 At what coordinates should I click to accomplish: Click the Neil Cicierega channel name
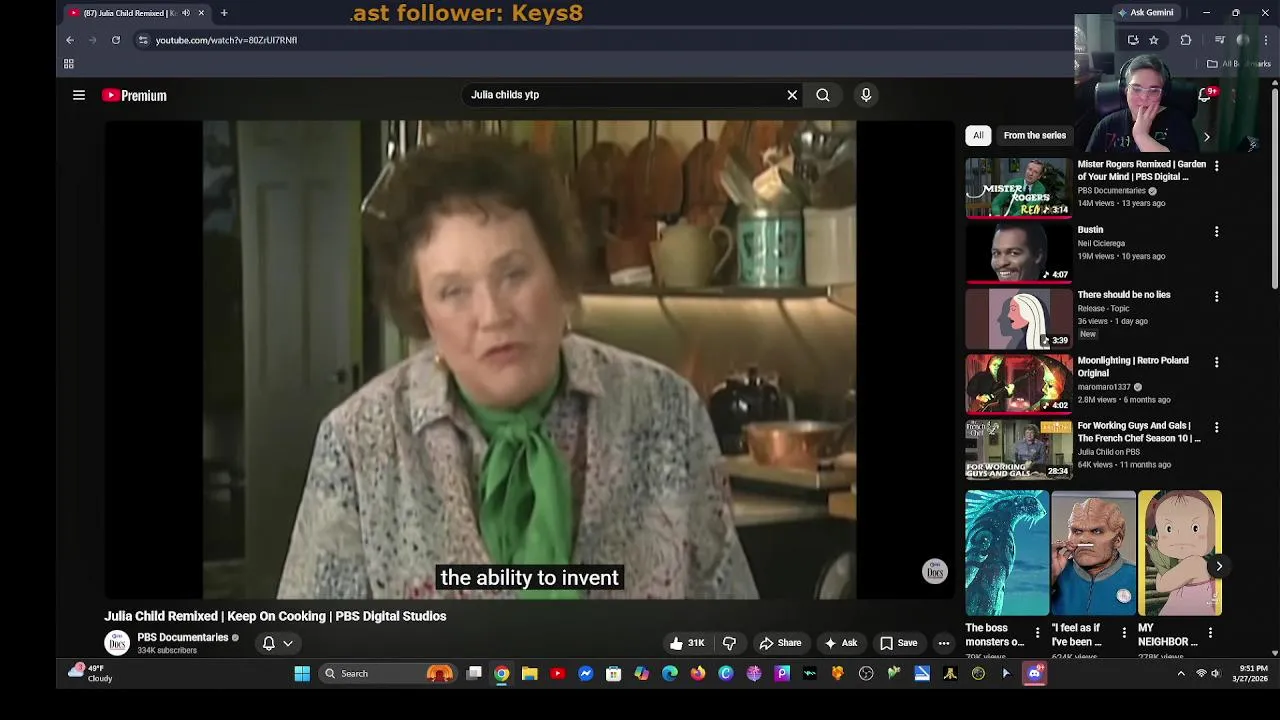[x=1101, y=243]
